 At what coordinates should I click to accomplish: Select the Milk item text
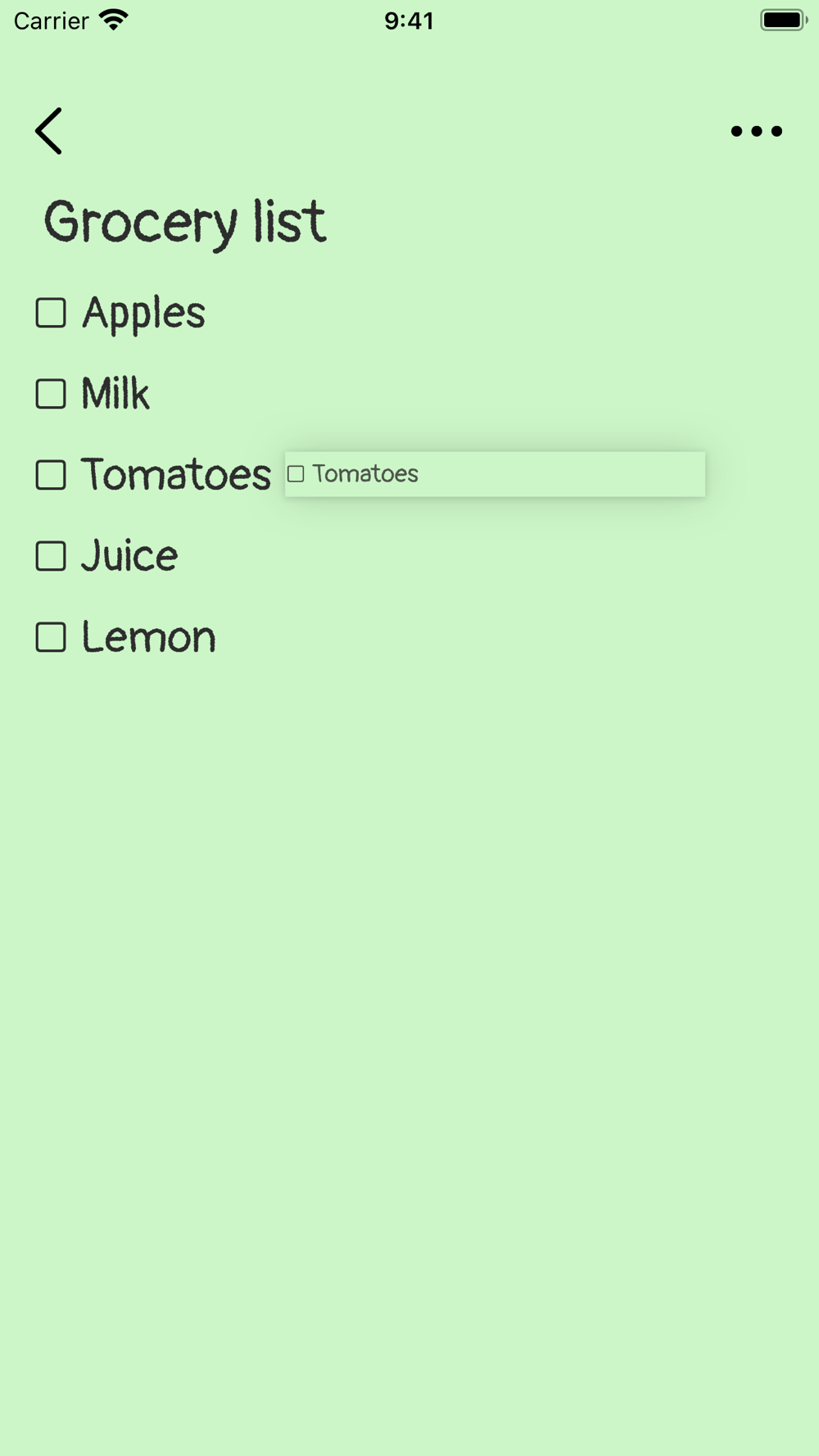115,394
